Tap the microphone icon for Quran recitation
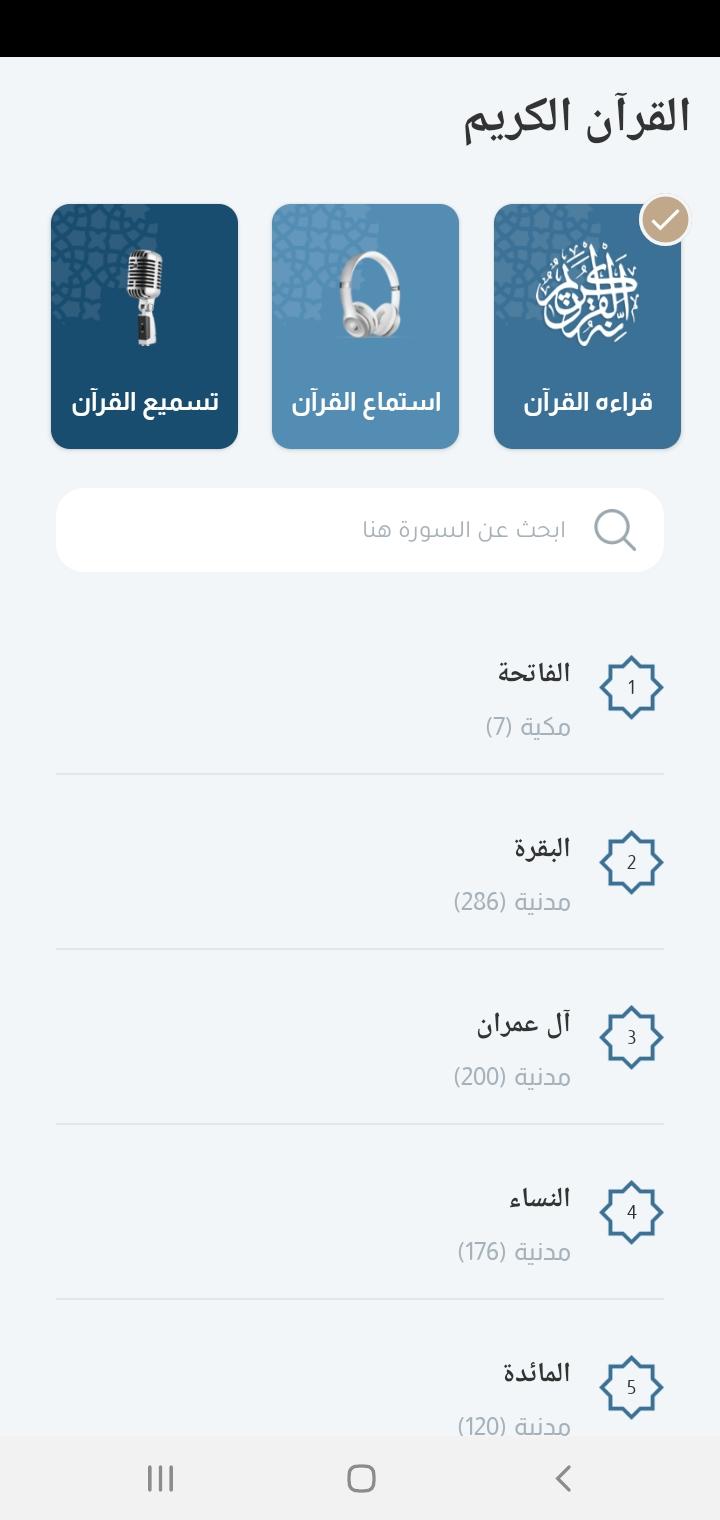 [144, 298]
